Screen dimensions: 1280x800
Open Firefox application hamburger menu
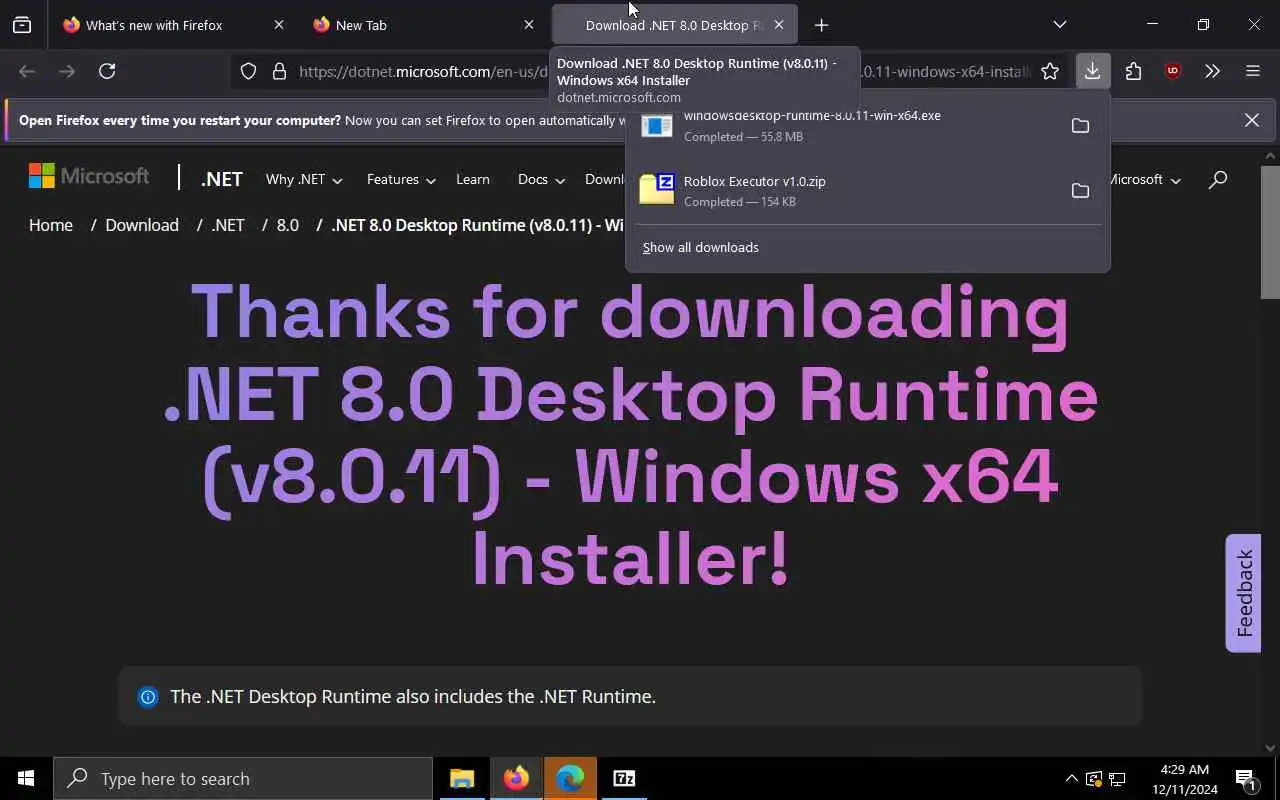(x=1253, y=71)
